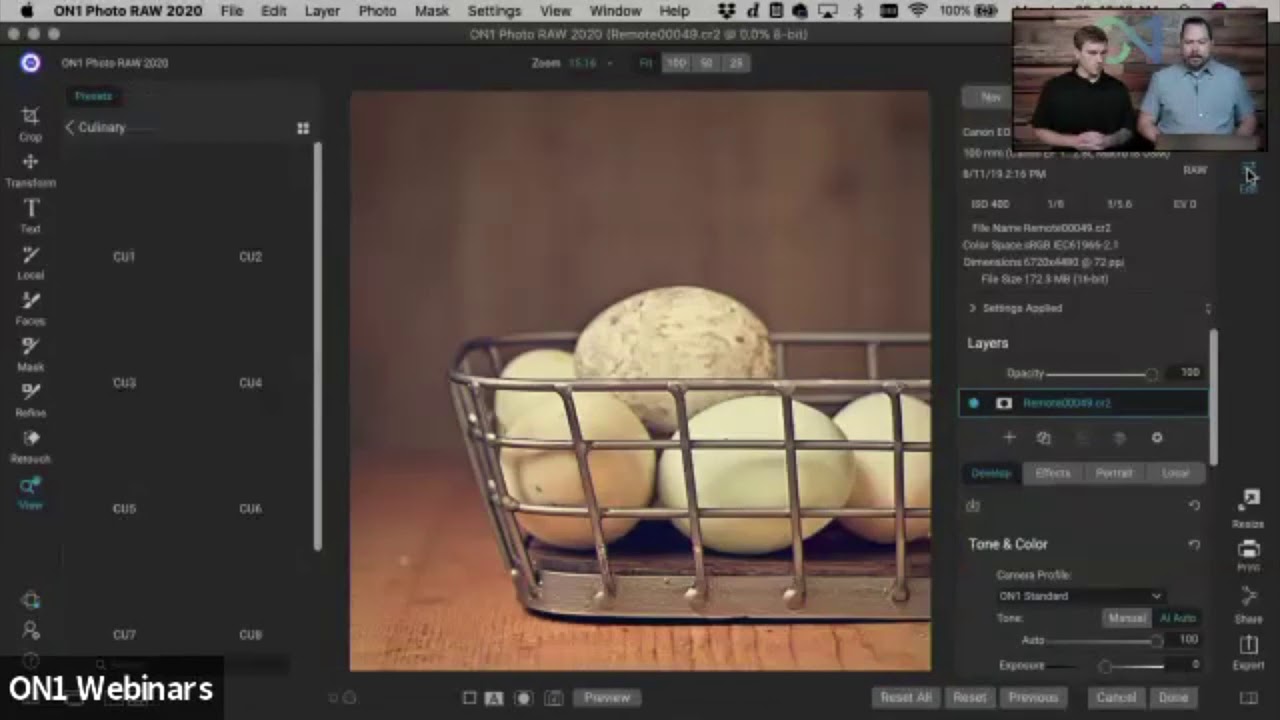This screenshot has height=720, width=1280.
Task: Open the Settings Applied sort arrows
Action: click(x=1207, y=308)
